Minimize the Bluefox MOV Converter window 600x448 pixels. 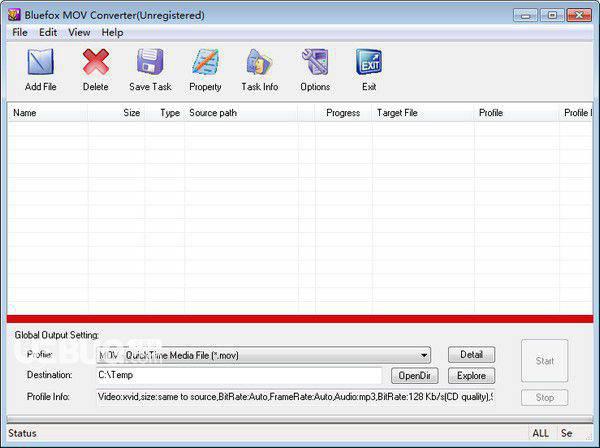525,16
